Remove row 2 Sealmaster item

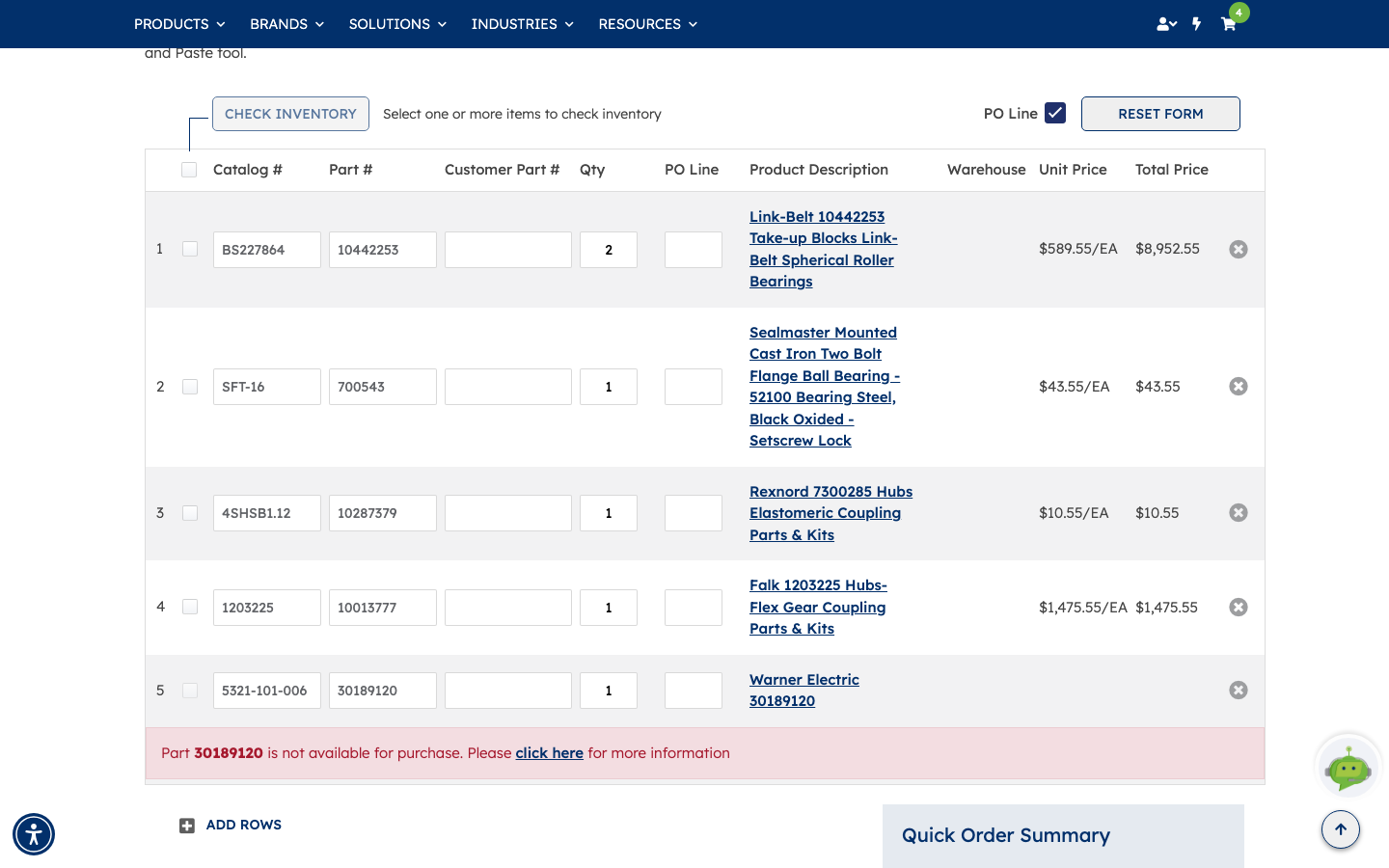pos(1239,387)
